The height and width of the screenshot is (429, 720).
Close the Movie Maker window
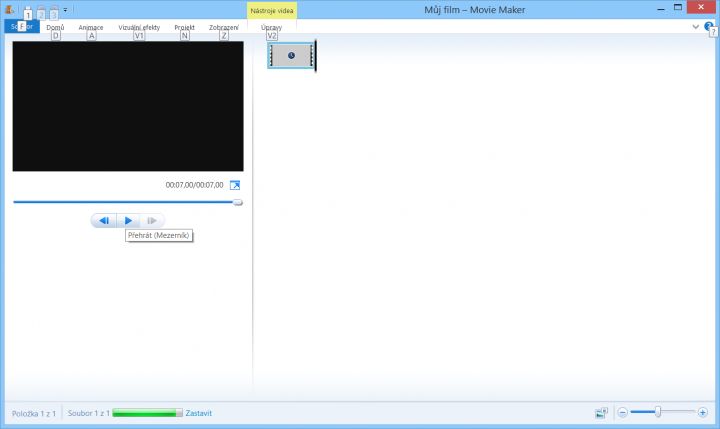tap(701, 7)
